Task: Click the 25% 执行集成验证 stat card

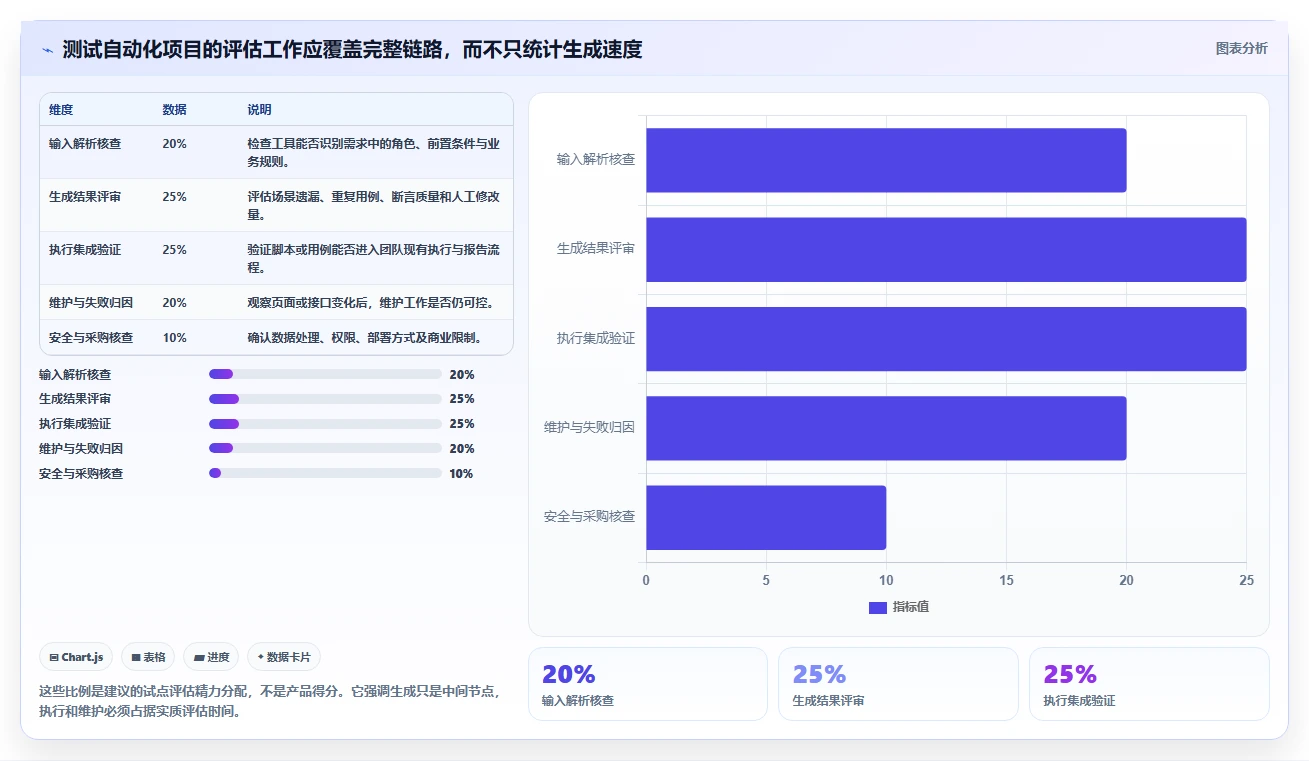Action: tap(1149, 684)
